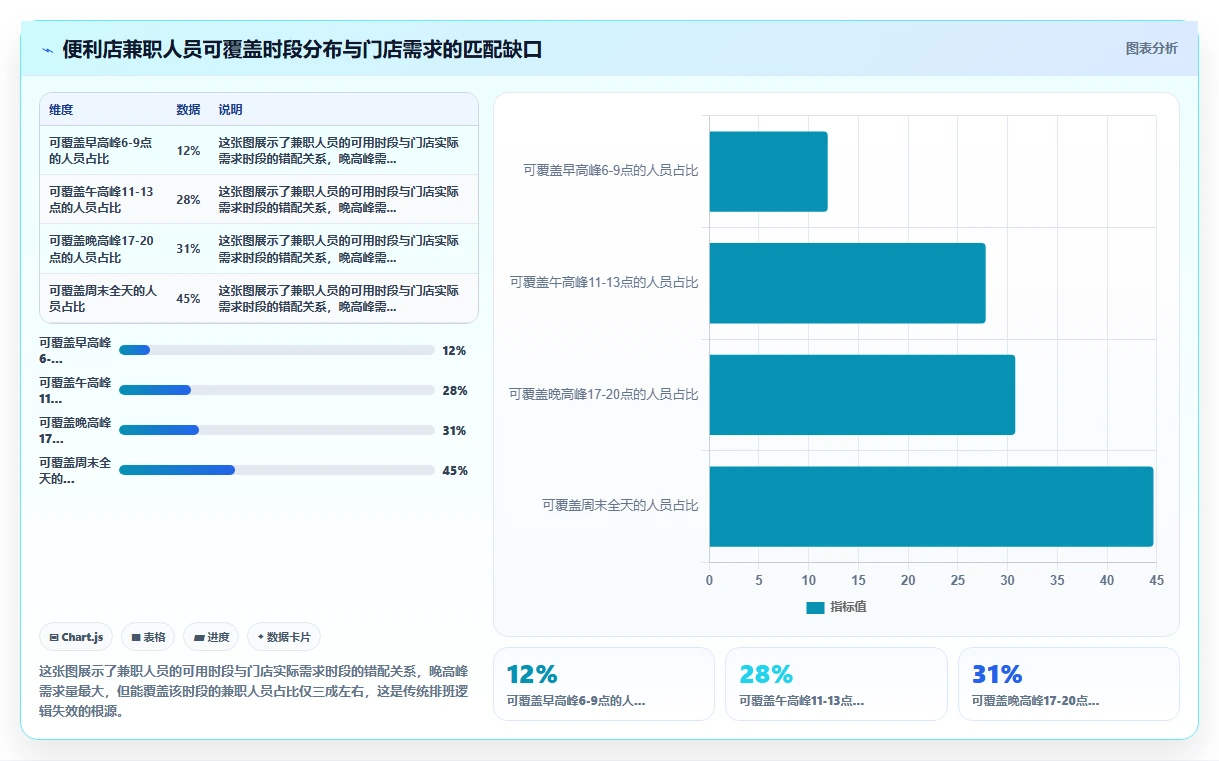This screenshot has width=1219, height=761.
Task: Open the 12% data card
Action: pos(604,684)
